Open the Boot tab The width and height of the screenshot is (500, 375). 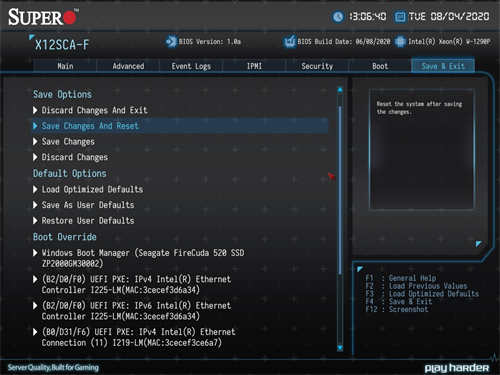[380, 66]
